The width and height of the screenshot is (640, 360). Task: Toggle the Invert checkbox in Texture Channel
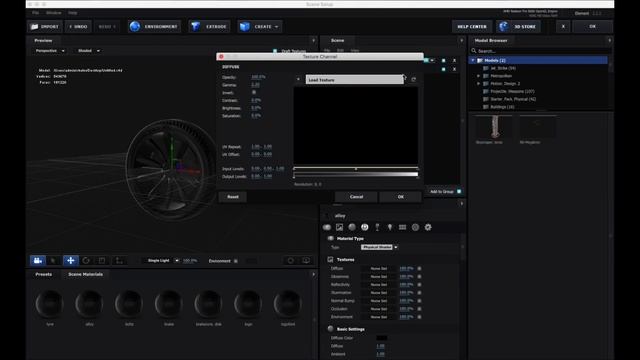(x=254, y=93)
